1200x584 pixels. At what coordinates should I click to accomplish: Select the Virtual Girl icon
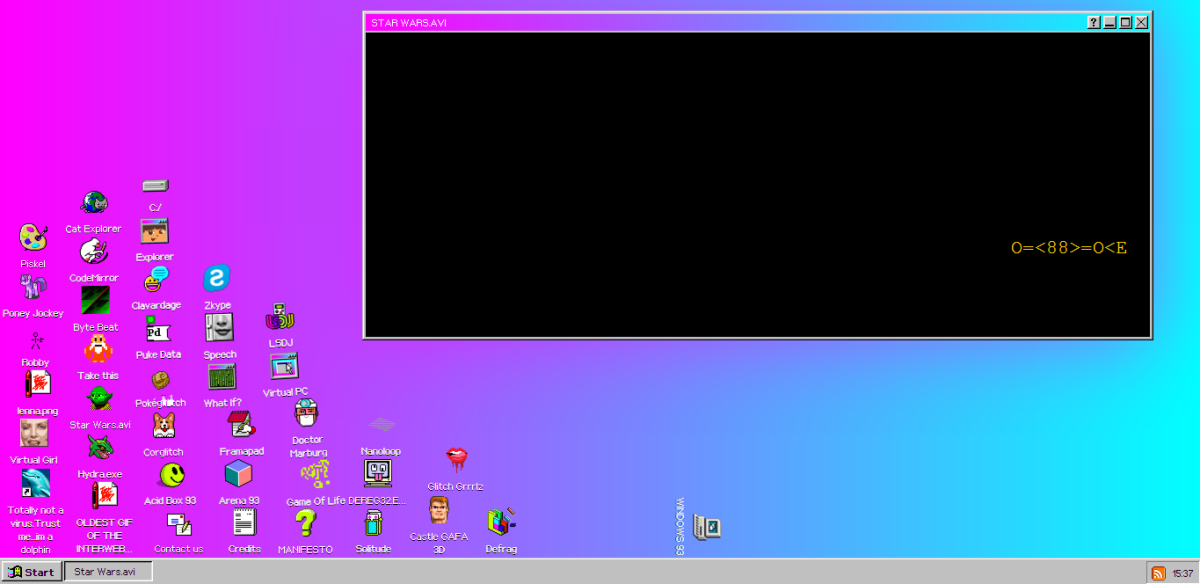[34, 433]
